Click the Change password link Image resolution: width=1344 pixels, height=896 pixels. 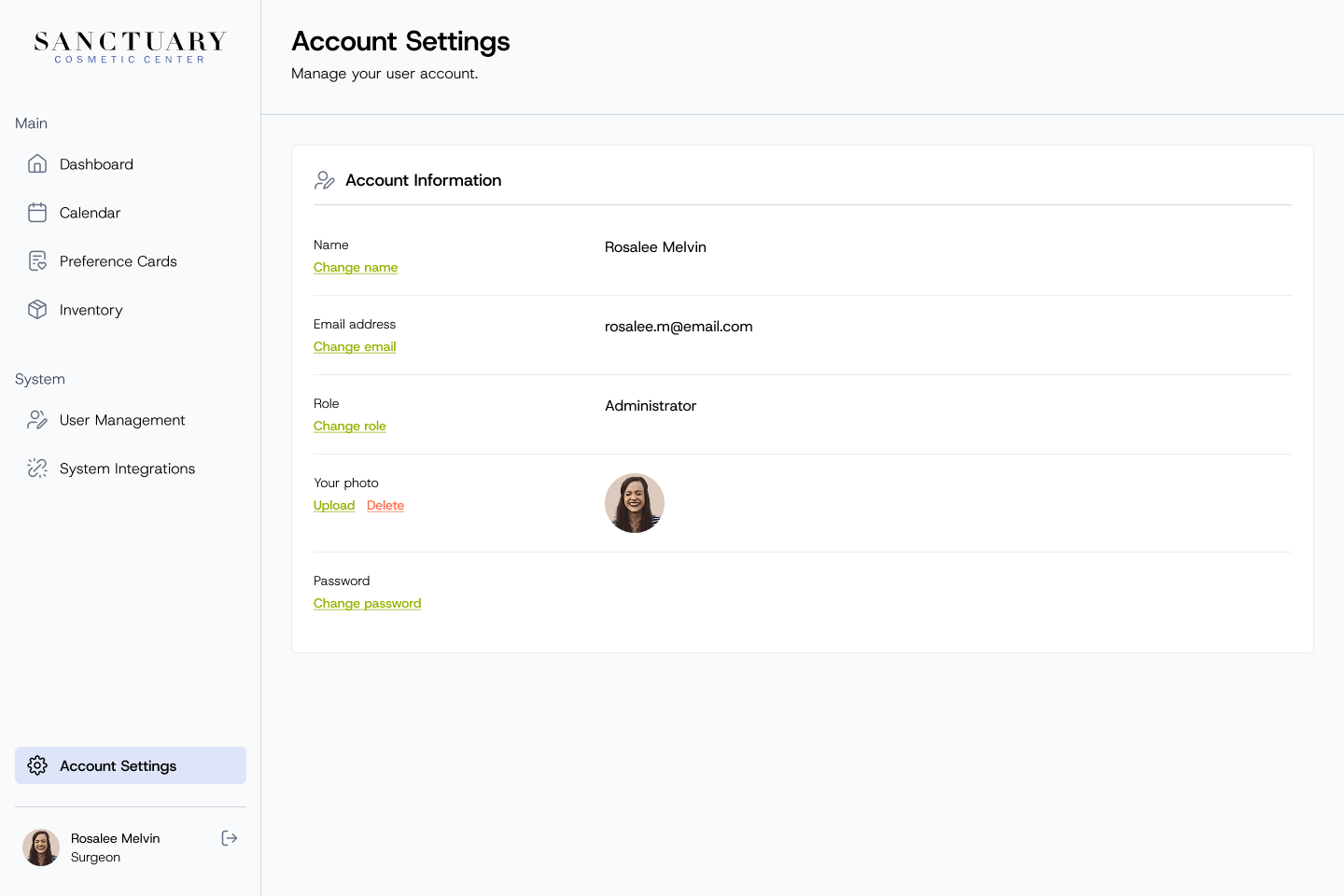coord(368,604)
